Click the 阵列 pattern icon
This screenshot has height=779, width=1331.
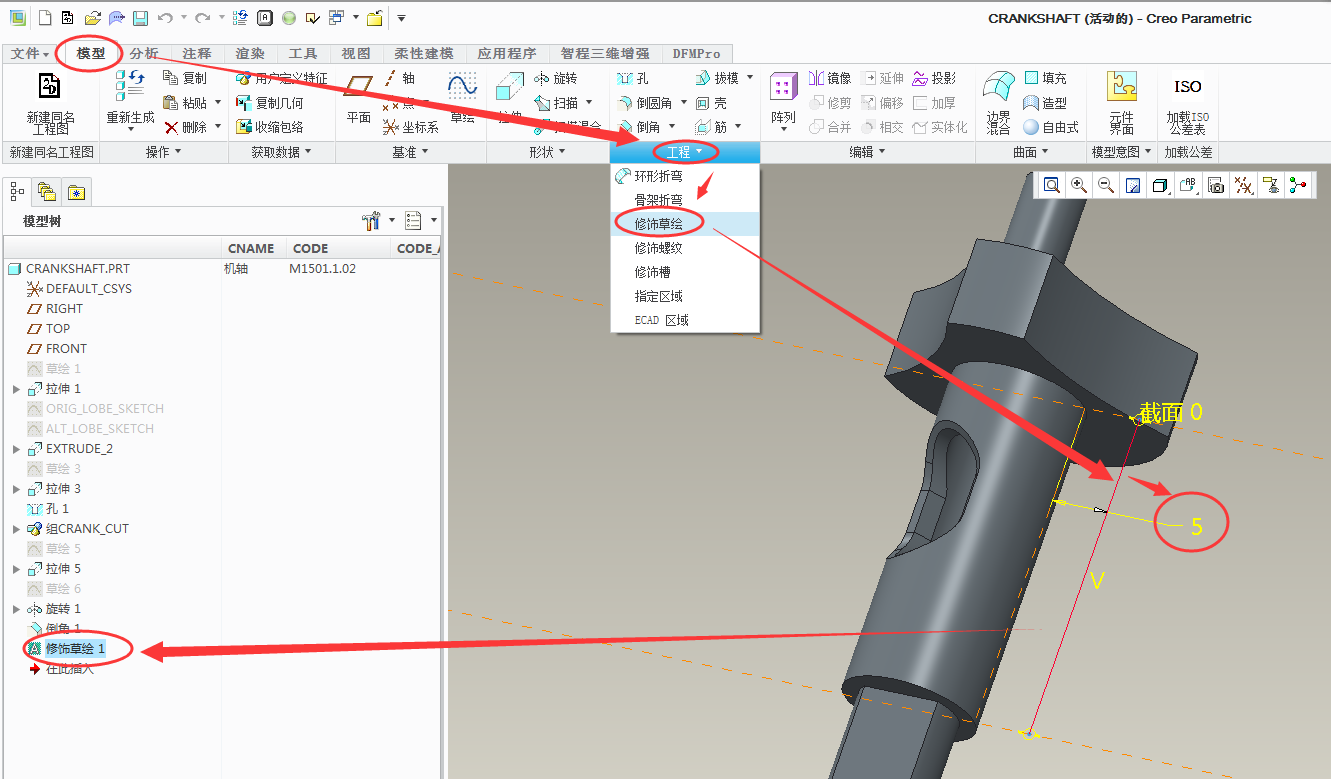click(x=783, y=88)
